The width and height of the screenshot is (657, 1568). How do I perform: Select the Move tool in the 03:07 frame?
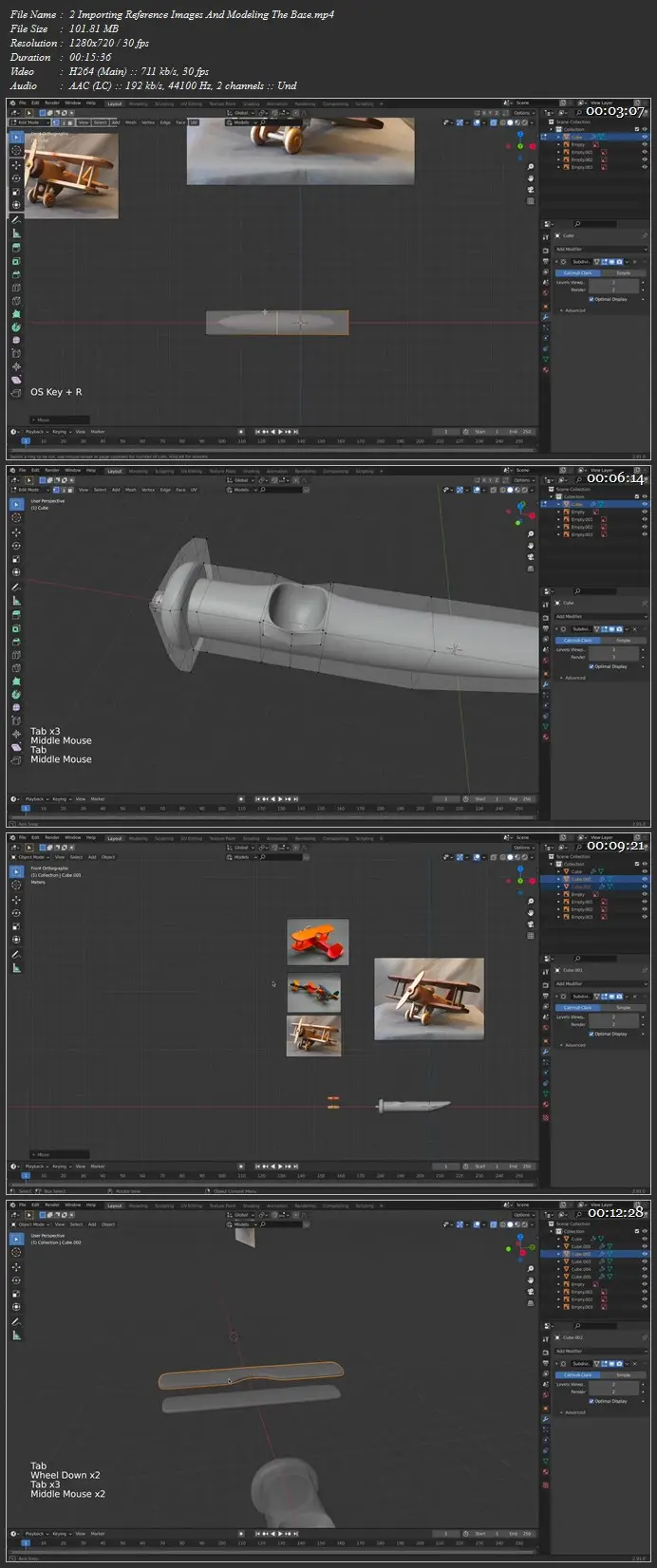click(x=16, y=164)
